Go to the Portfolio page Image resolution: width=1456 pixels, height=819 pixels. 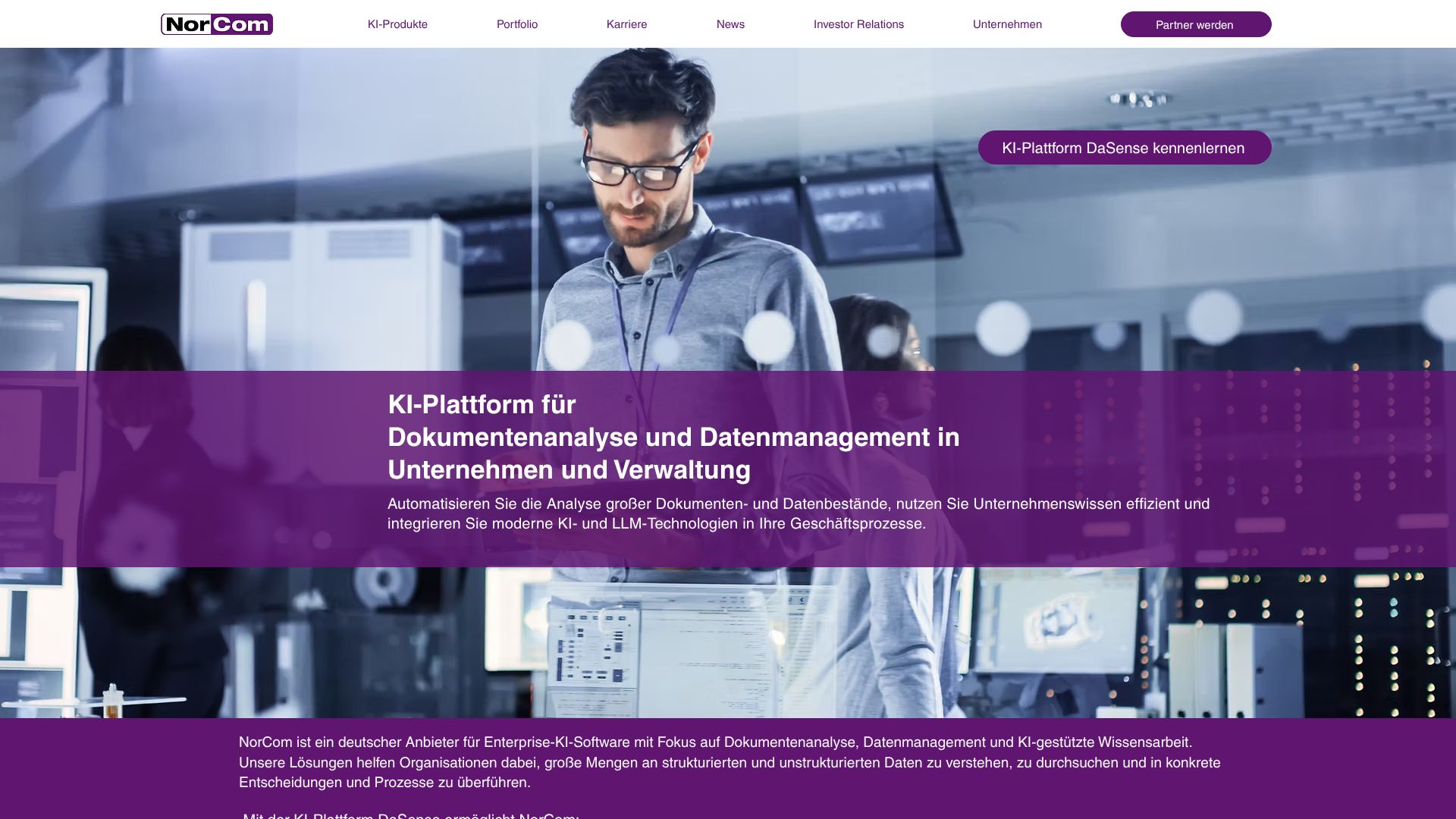(x=516, y=24)
